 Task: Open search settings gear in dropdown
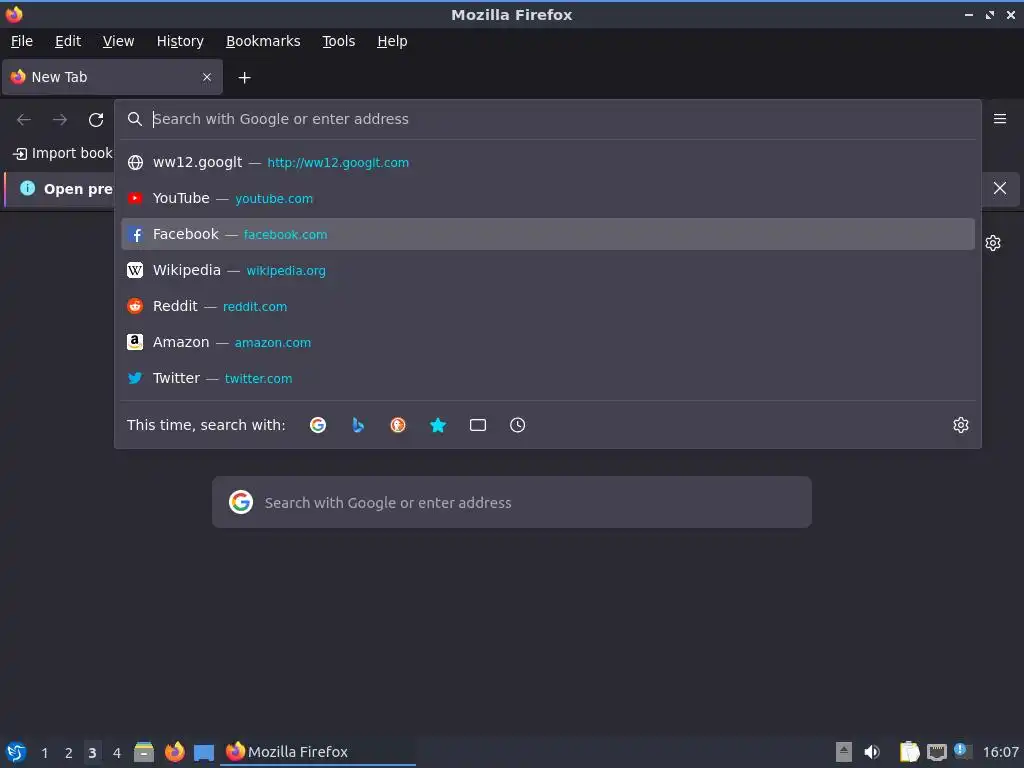click(961, 425)
